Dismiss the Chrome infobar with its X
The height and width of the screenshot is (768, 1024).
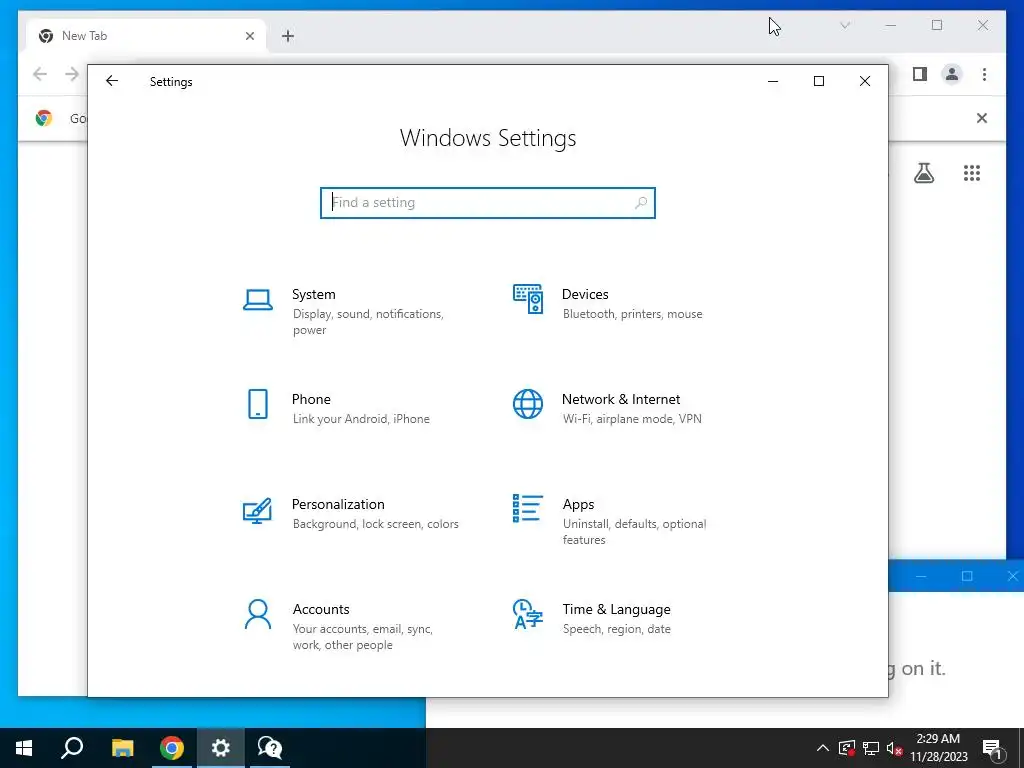click(x=982, y=118)
